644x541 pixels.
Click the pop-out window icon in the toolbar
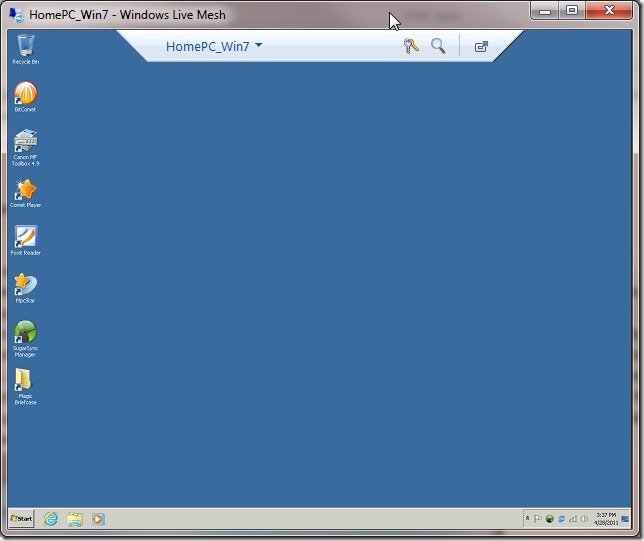click(481, 46)
